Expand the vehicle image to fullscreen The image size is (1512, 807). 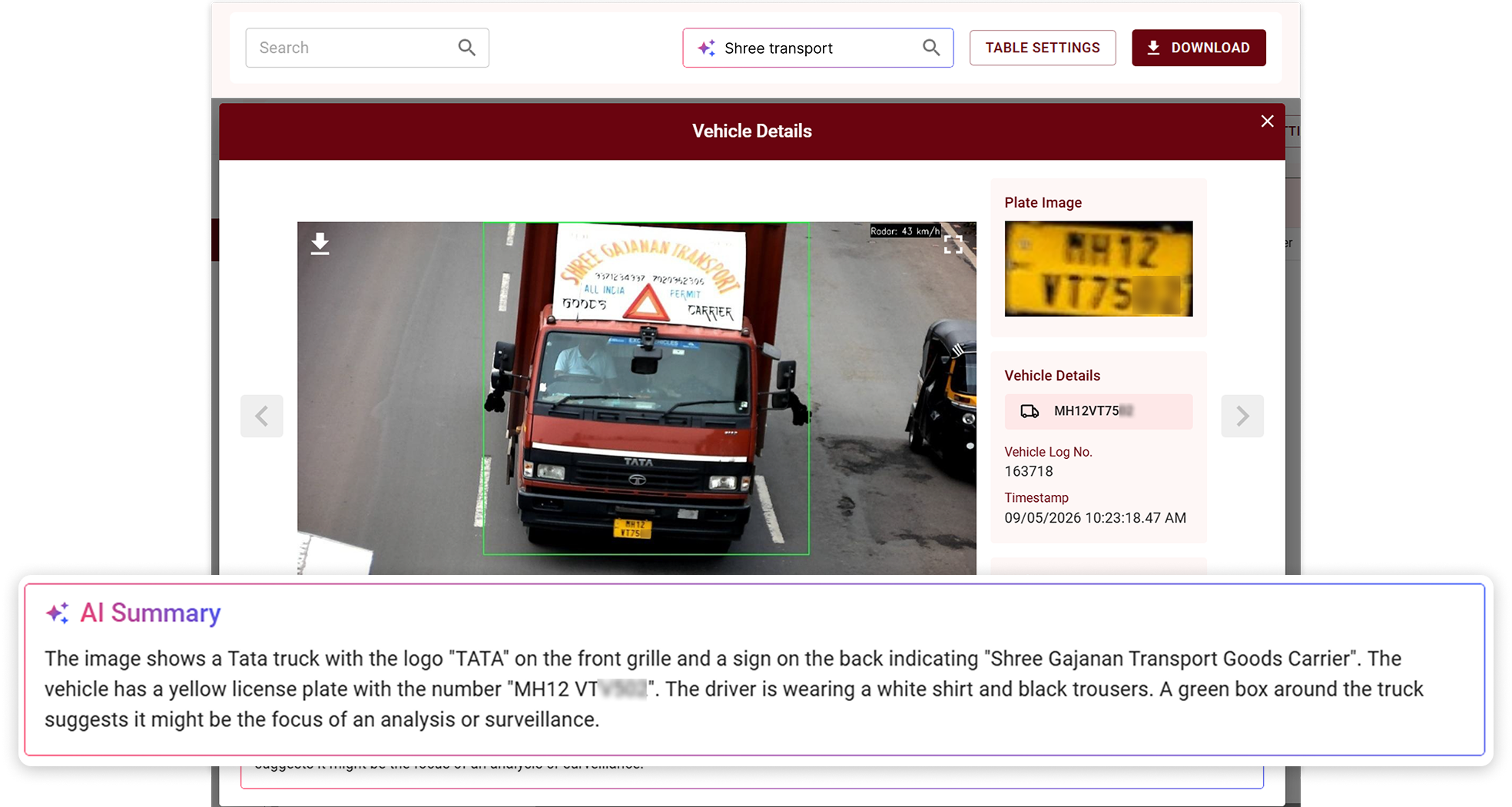pos(953,244)
